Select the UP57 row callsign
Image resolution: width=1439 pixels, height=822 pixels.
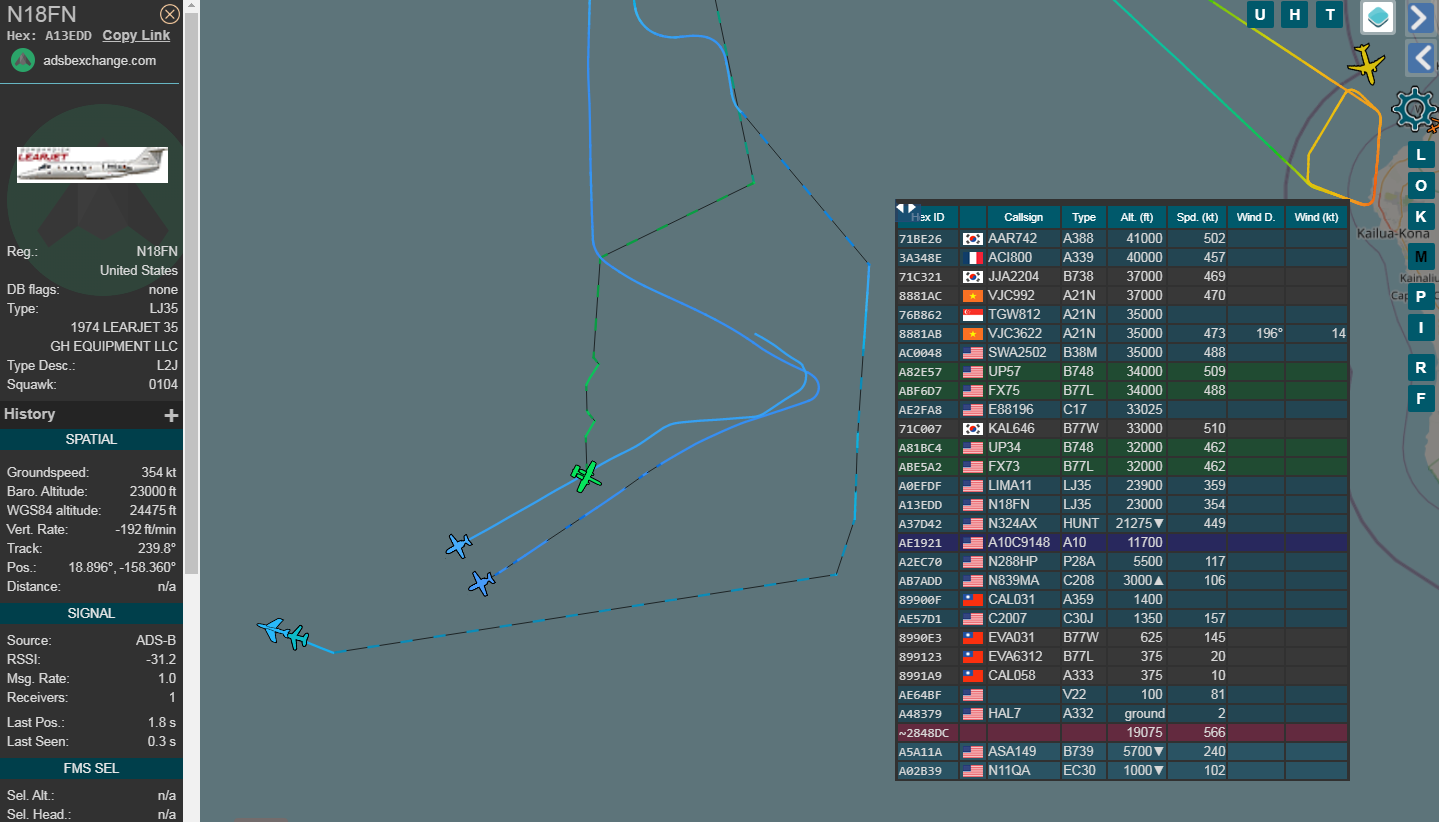[1004, 372]
